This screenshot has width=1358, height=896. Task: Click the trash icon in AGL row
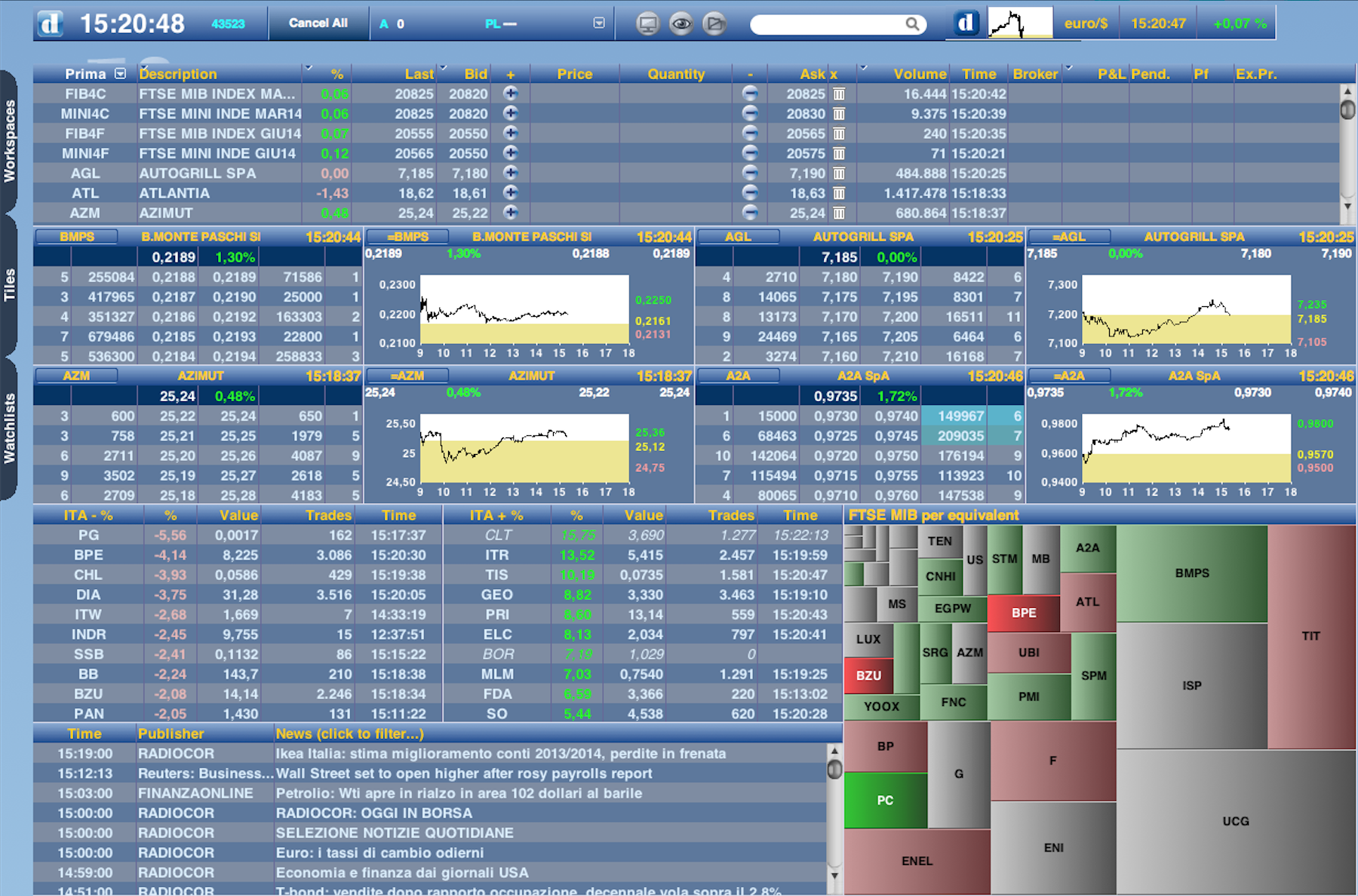839,173
